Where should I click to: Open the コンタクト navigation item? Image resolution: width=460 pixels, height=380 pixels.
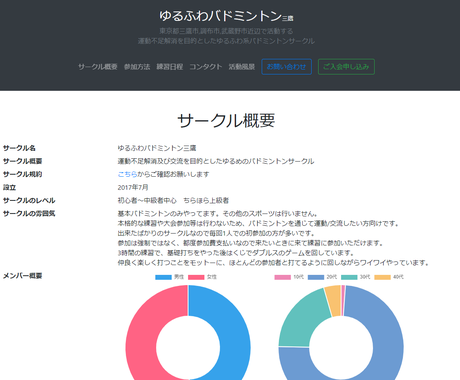tap(206, 67)
